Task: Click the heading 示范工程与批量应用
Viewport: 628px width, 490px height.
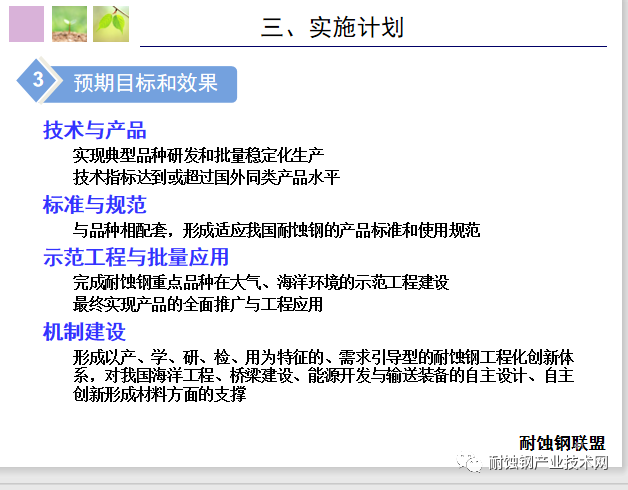Action: (x=136, y=257)
